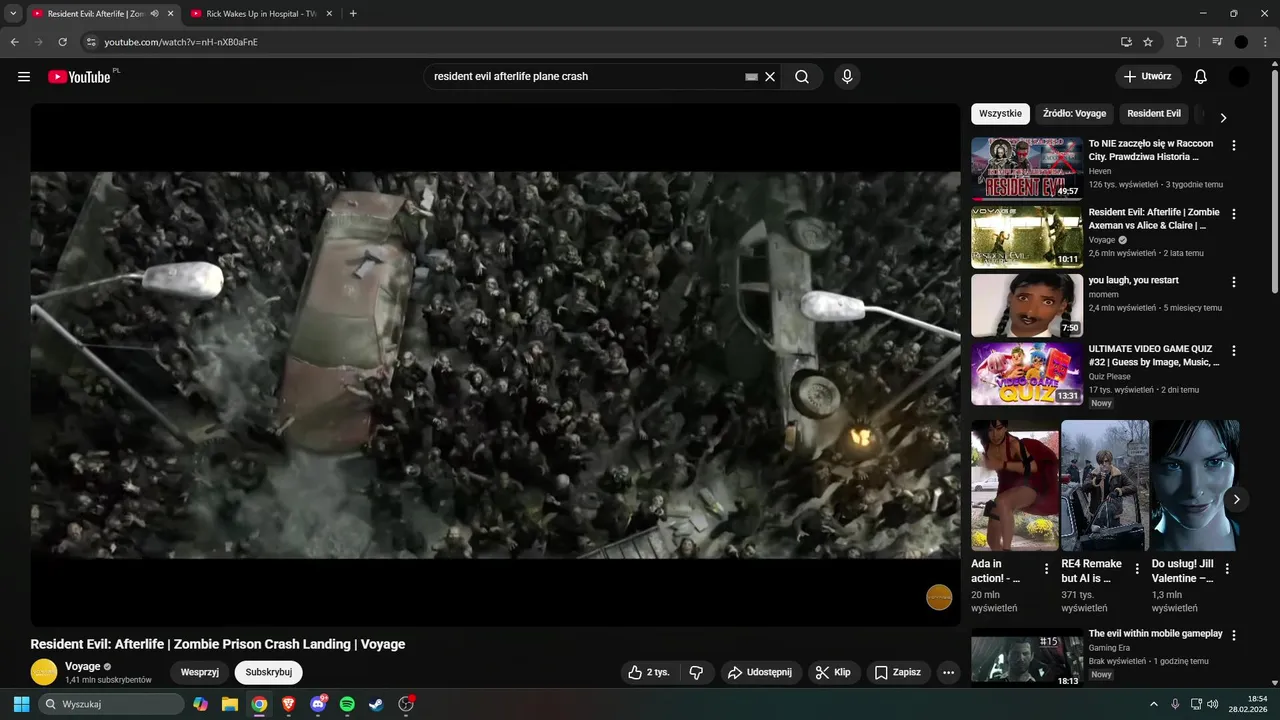1280x720 pixels.
Task: Open options for Zombie Axeman video
Action: 1233,214
